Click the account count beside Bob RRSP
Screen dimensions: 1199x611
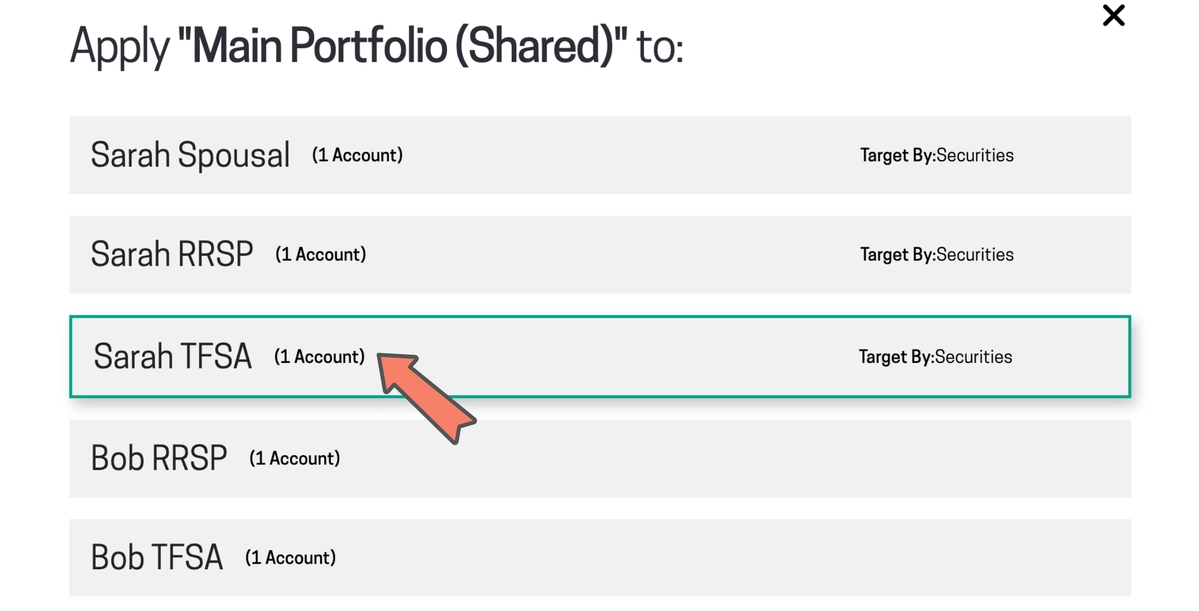point(294,458)
